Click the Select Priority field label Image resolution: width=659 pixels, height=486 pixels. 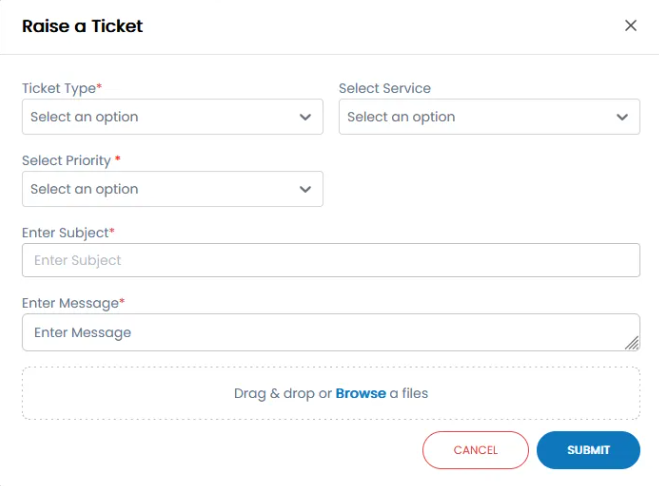66,160
